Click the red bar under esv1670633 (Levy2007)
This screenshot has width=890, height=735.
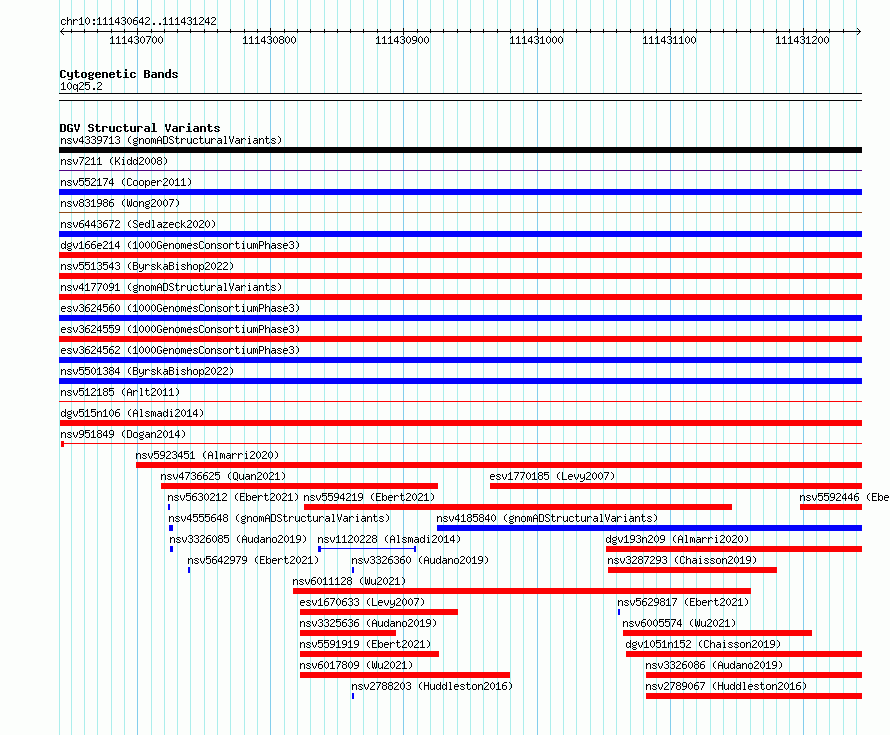pyautogui.click(x=379, y=612)
